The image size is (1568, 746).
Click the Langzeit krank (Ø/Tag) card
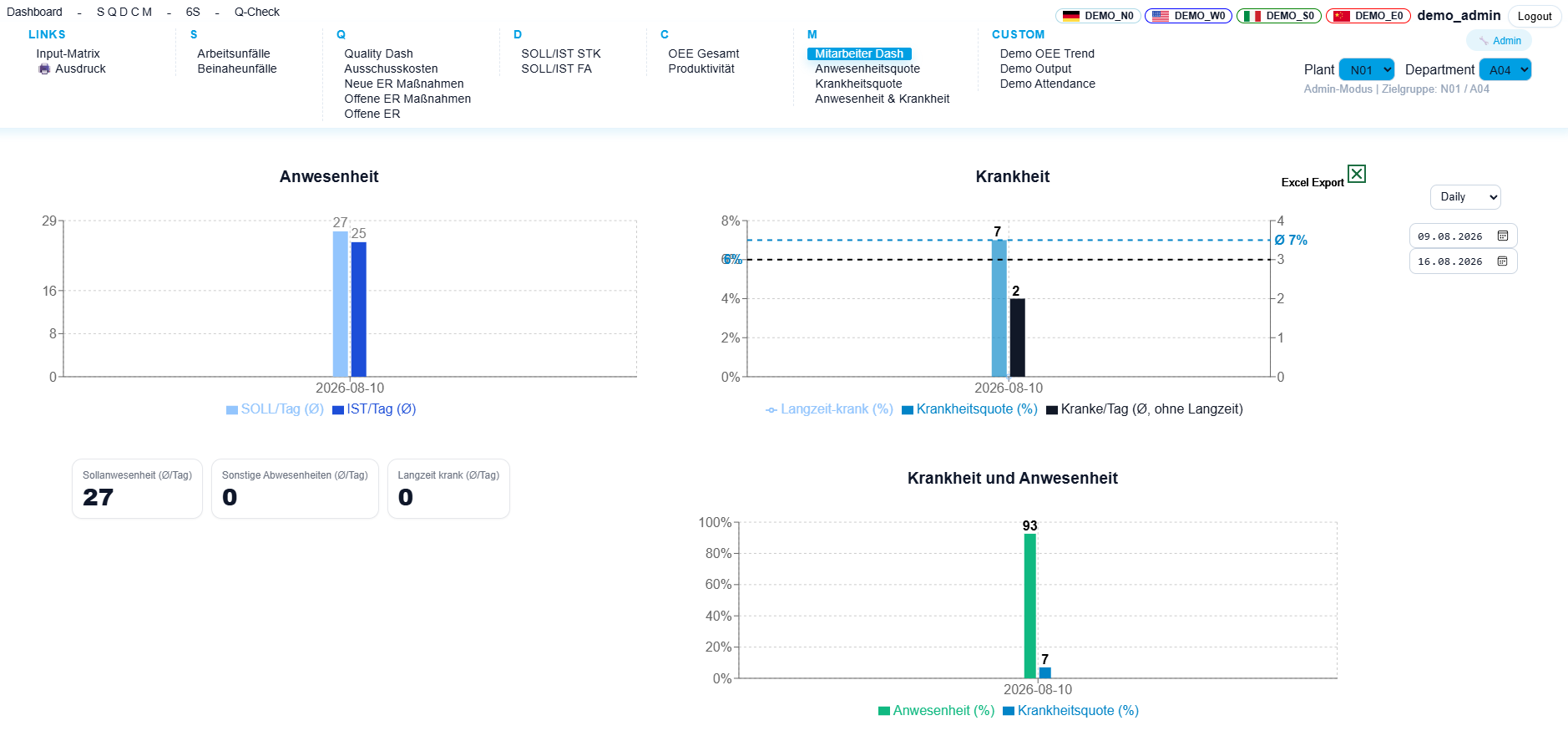pos(448,489)
